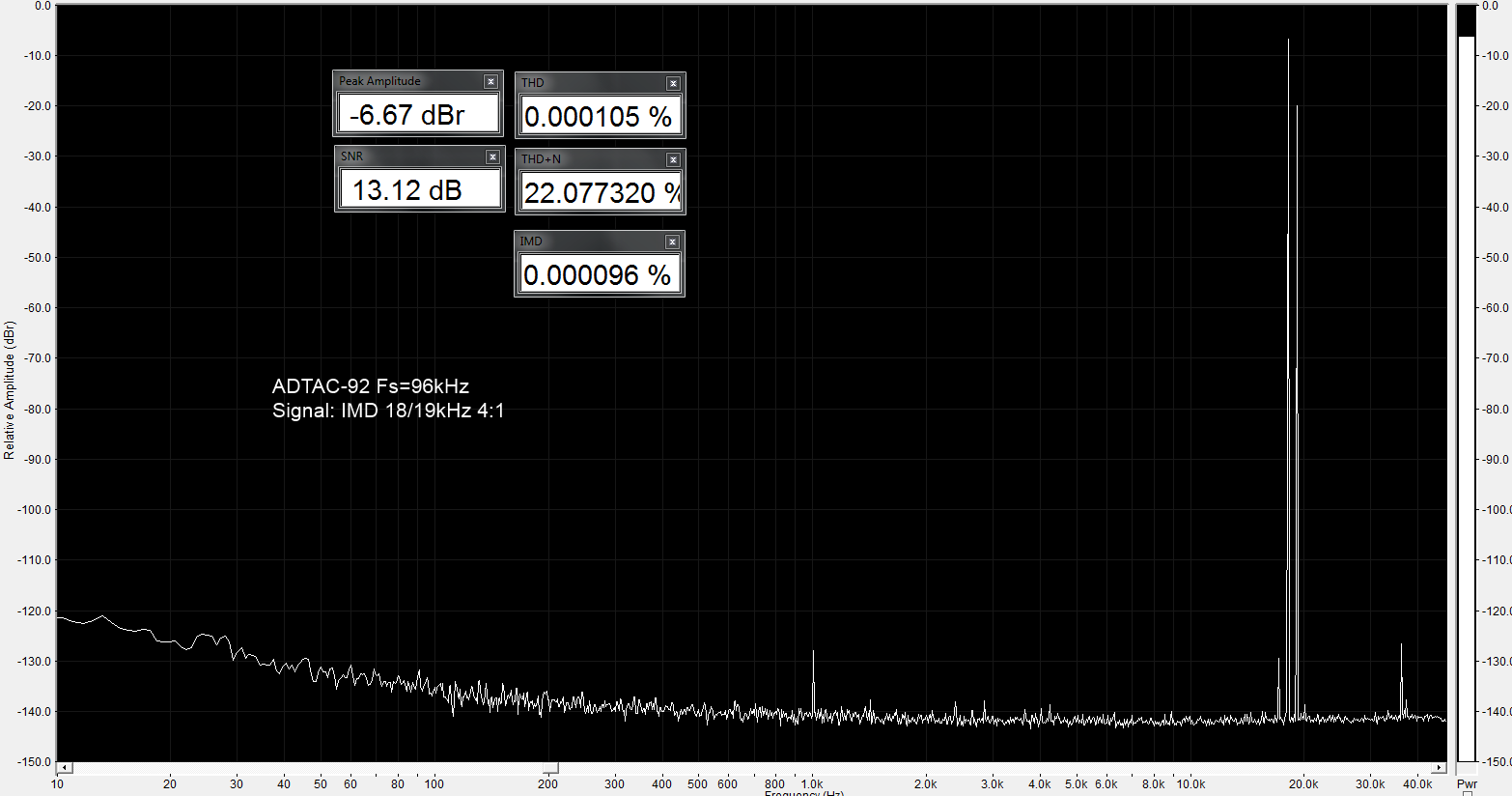Click the Relative Amplitude (dBr) axis label
1512x796 pixels.
pyautogui.click(x=10, y=390)
